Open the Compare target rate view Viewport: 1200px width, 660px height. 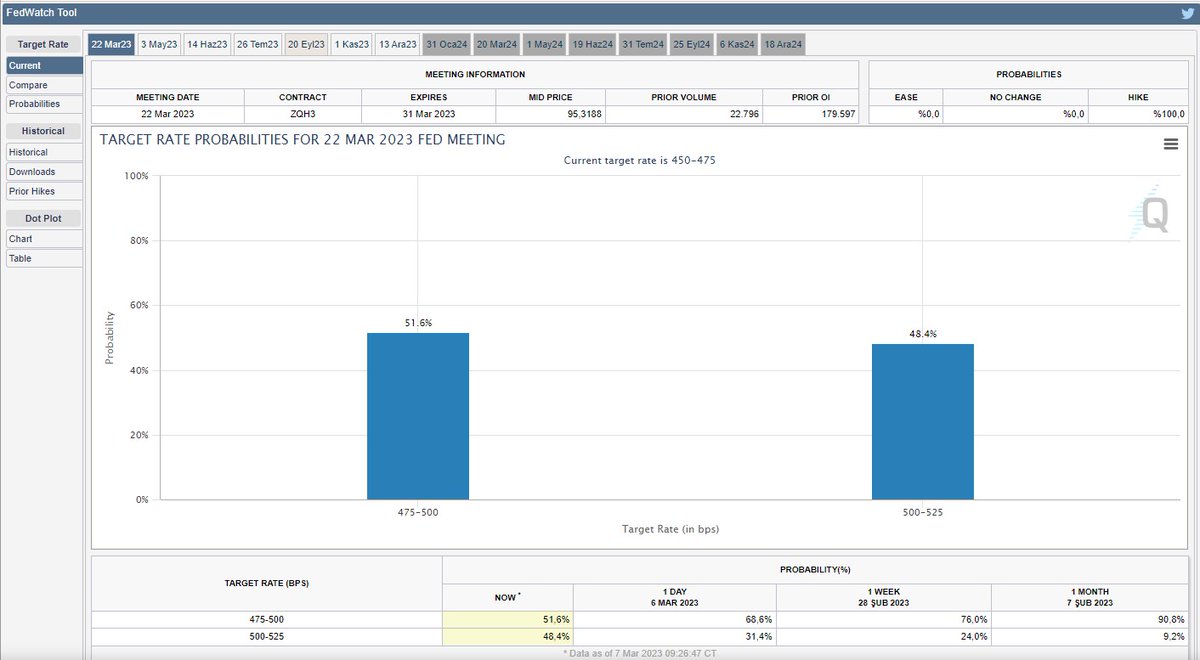tap(44, 85)
